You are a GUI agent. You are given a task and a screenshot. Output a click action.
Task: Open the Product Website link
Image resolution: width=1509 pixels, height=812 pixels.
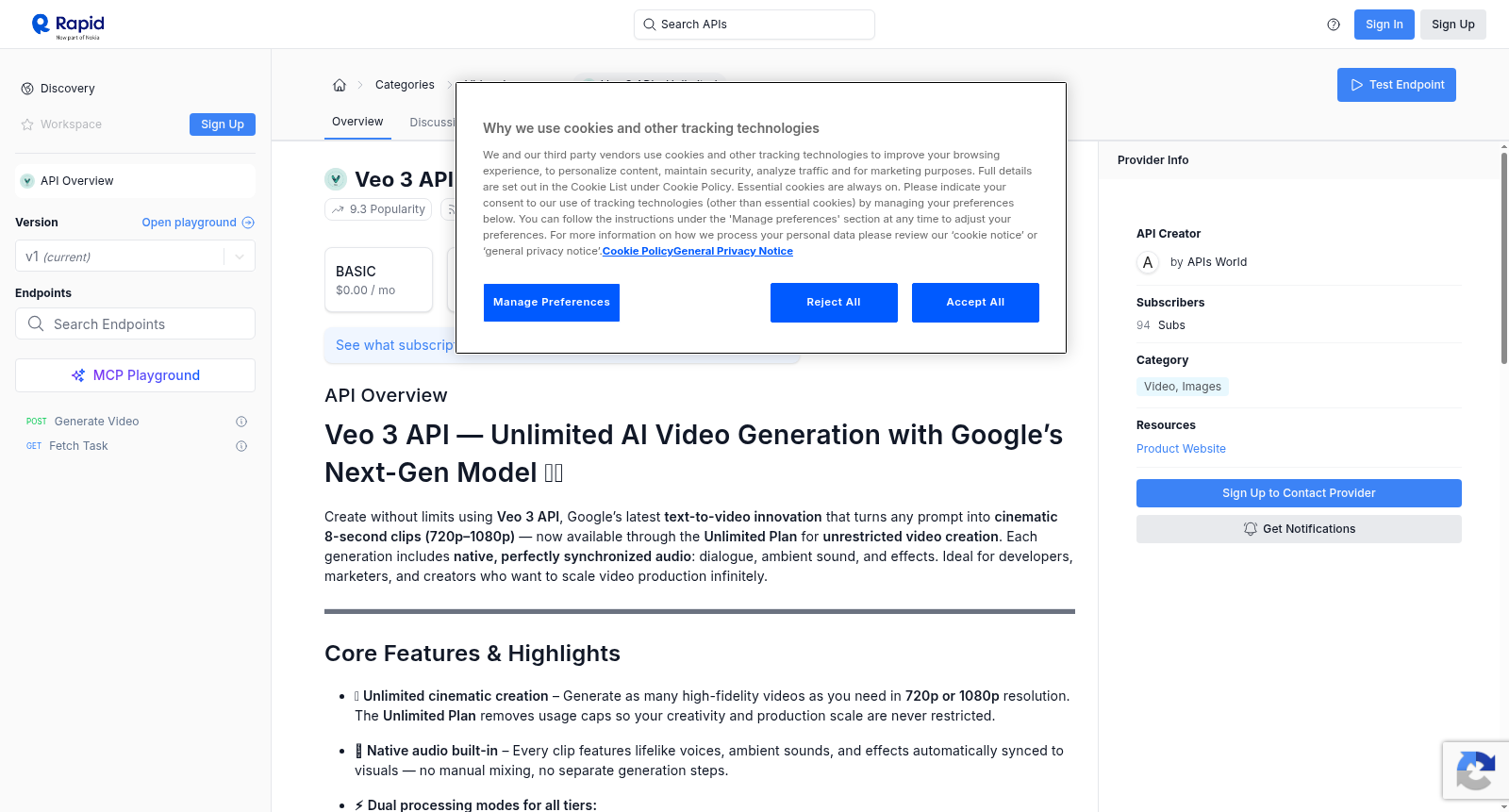1181,449
